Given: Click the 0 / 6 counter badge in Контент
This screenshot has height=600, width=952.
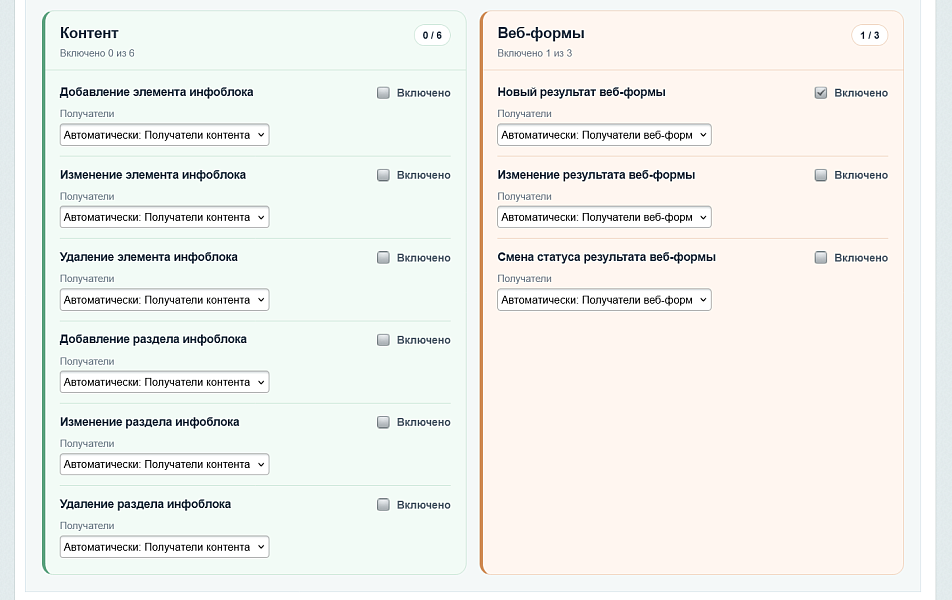Looking at the screenshot, I should [432, 36].
